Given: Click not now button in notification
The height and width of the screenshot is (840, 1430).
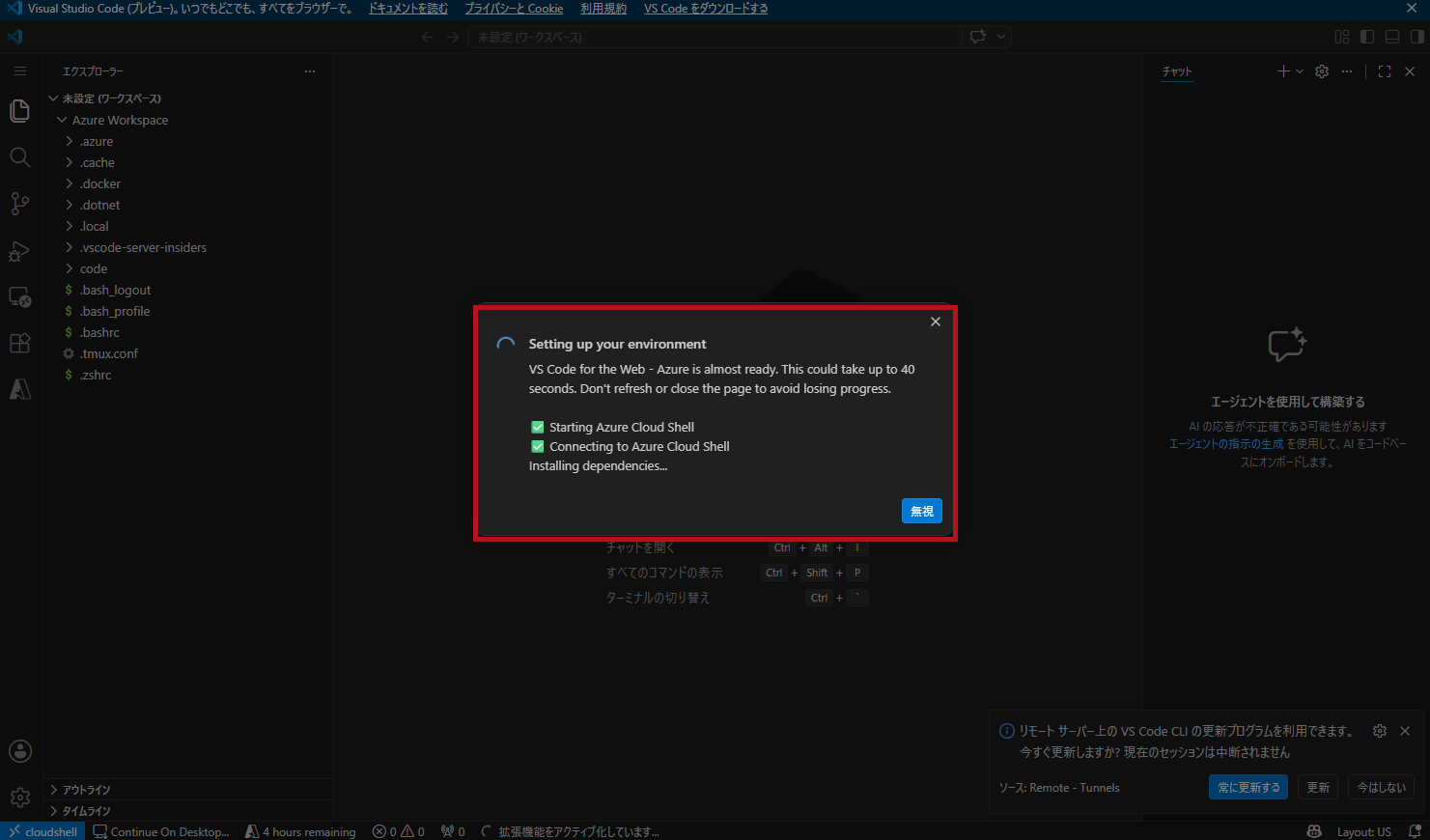Looking at the screenshot, I should (1382, 787).
